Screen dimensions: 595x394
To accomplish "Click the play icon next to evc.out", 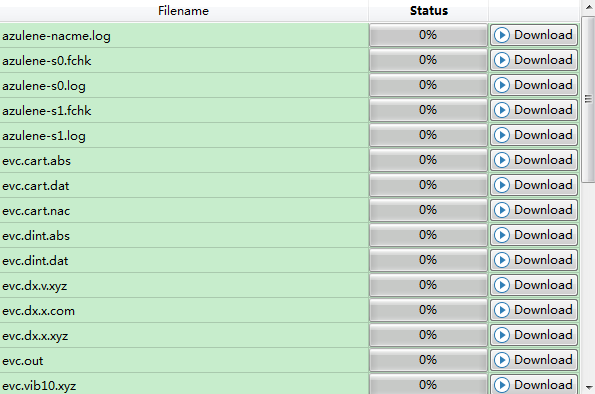I will [502, 360].
